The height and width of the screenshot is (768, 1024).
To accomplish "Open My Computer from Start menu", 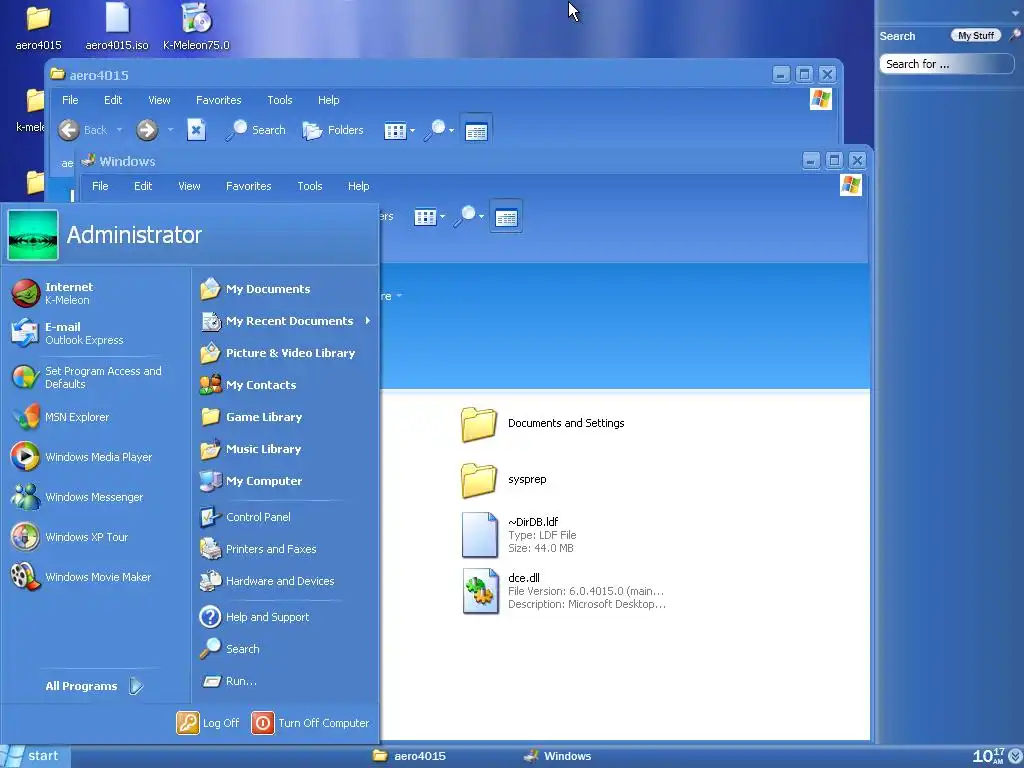I will point(251,481).
